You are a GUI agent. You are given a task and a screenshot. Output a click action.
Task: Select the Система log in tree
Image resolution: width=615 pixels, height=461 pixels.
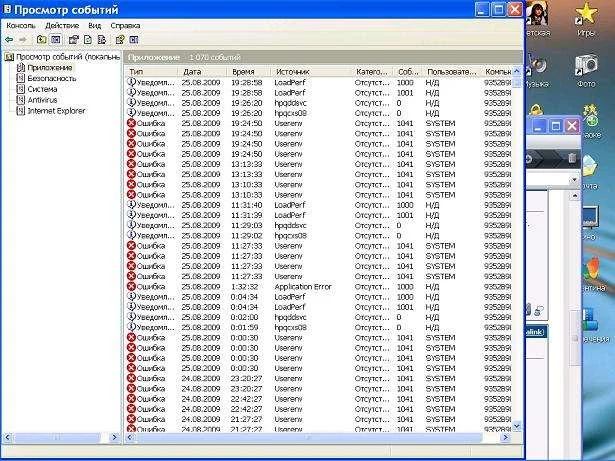(x=42, y=89)
